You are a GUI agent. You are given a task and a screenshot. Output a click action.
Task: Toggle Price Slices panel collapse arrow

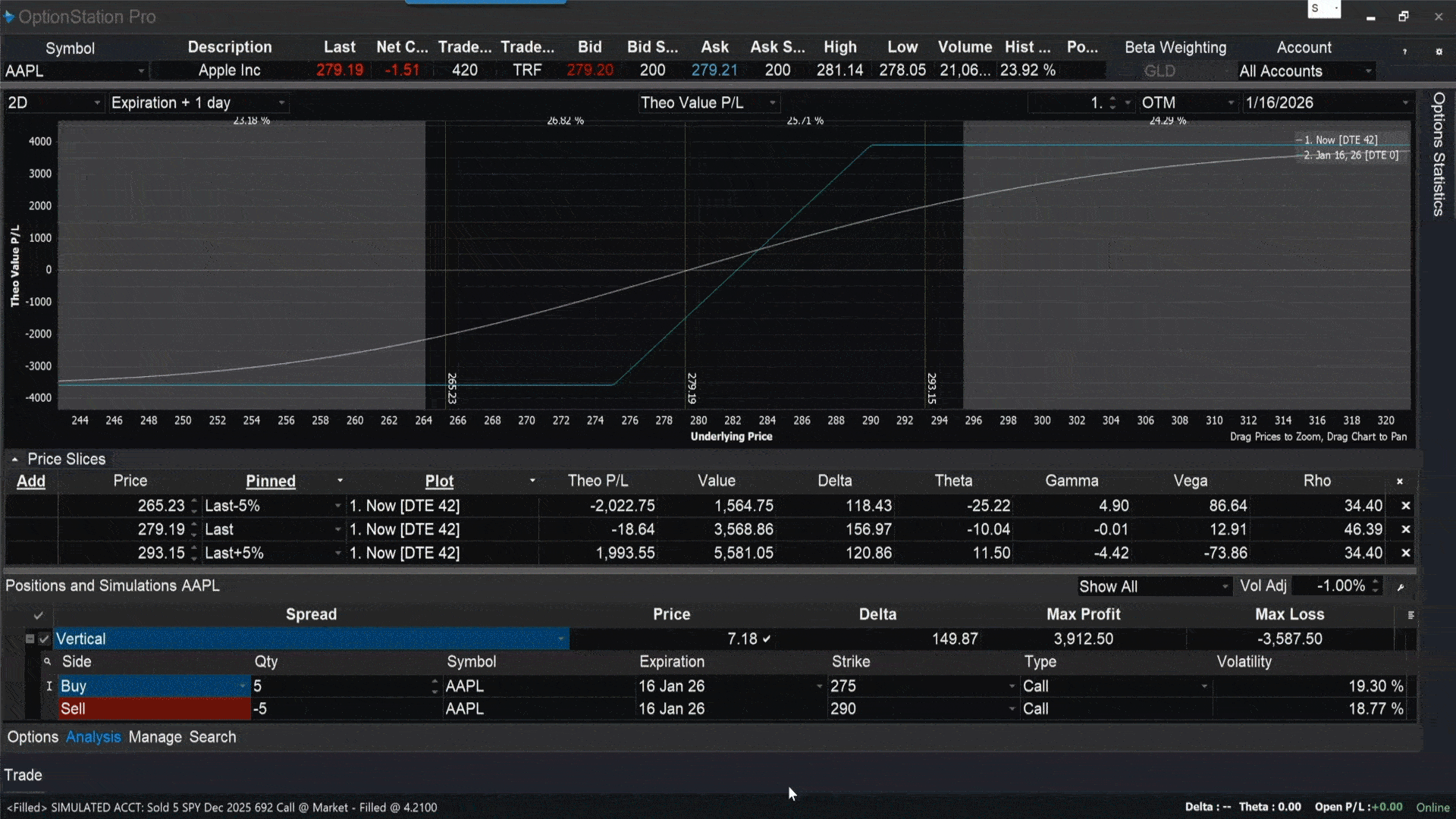[14, 460]
